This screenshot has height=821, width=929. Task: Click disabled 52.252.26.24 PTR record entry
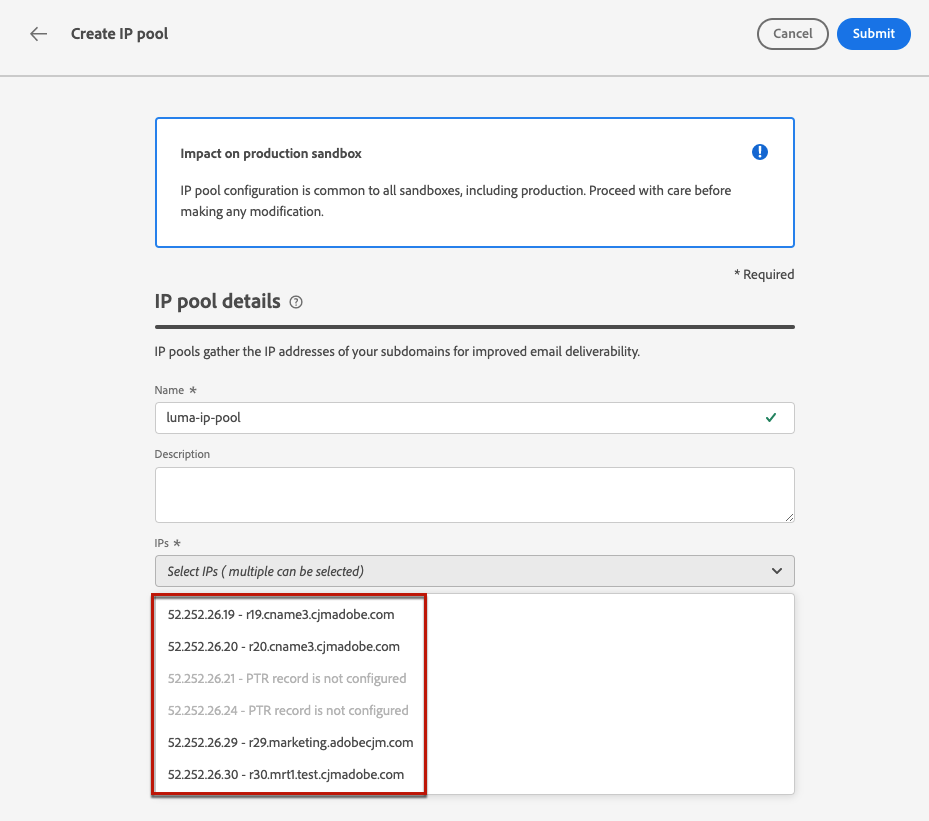[288, 711]
